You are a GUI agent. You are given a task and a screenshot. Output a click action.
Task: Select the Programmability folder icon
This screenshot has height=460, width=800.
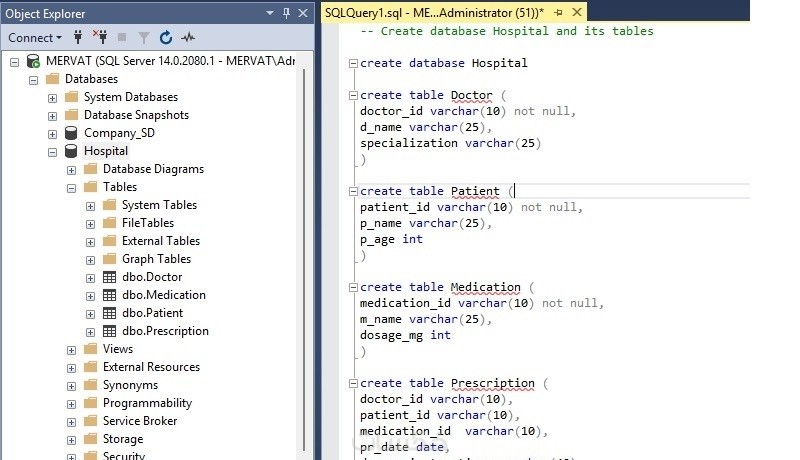(90, 402)
